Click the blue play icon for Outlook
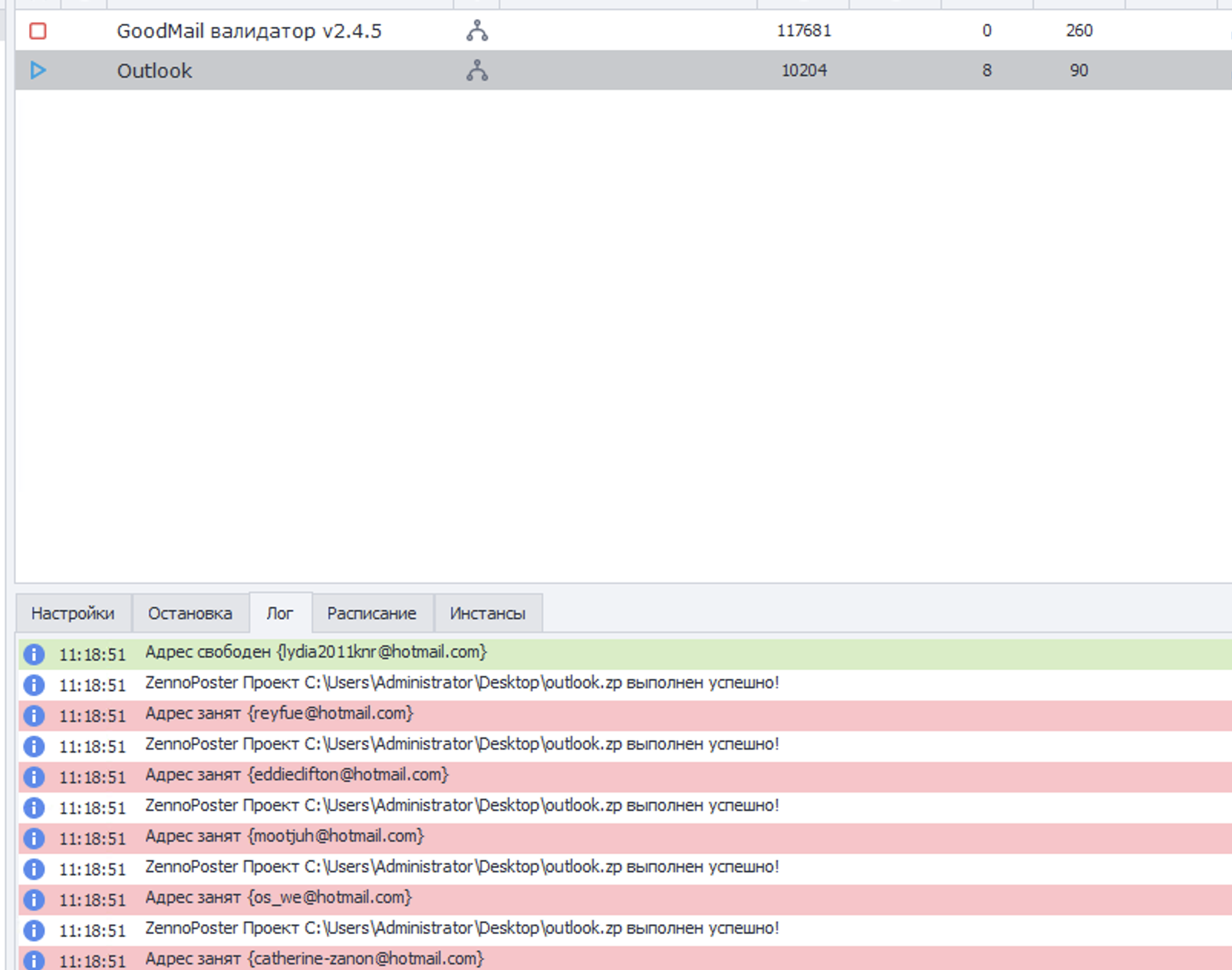The width and height of the screenshot is (1232, 970). [x=38, y=71]
